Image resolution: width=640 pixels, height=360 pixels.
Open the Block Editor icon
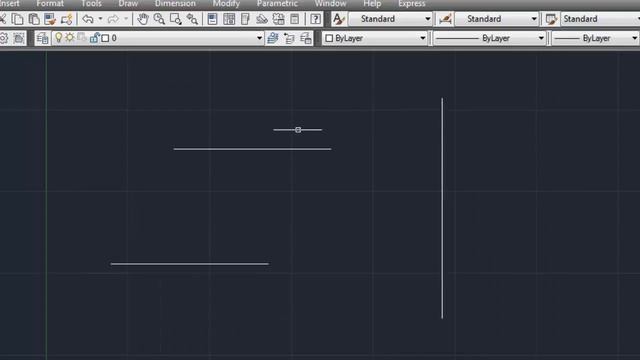(x=66, y=19)
